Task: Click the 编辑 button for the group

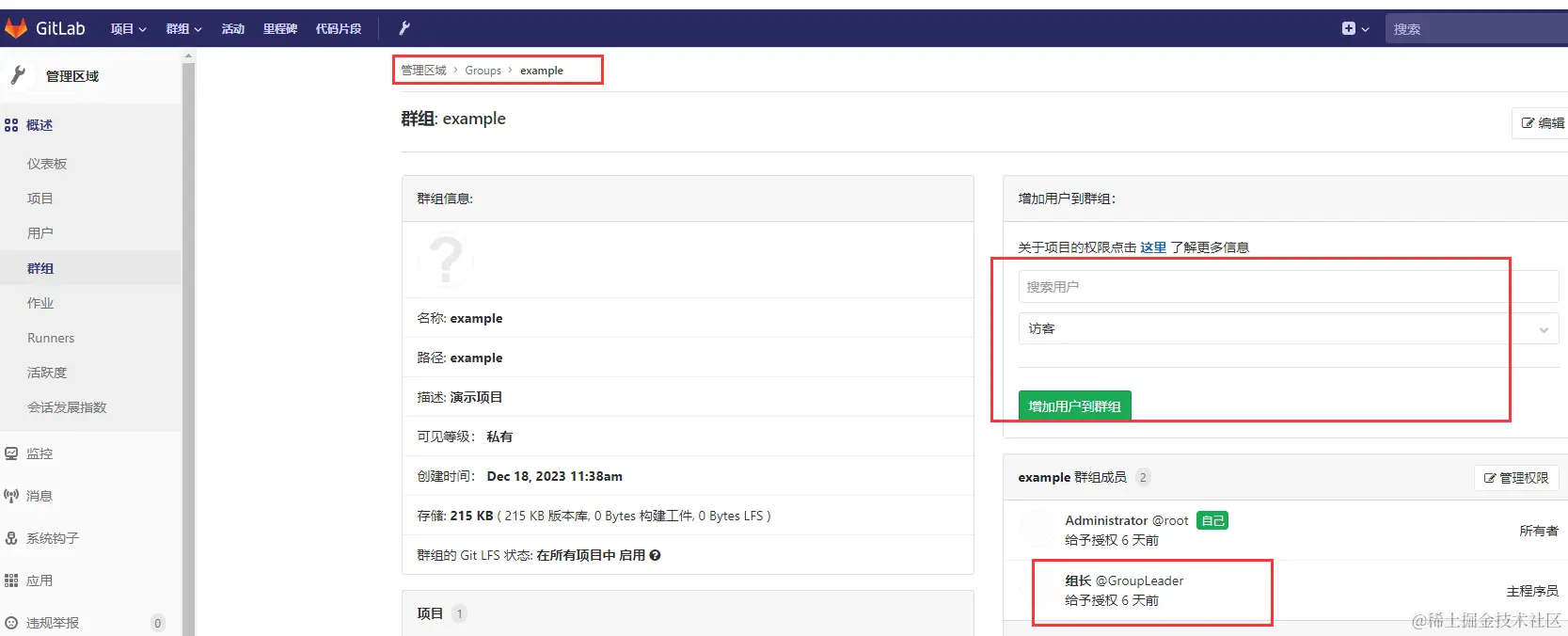Action: click(x=1543, y=123)
